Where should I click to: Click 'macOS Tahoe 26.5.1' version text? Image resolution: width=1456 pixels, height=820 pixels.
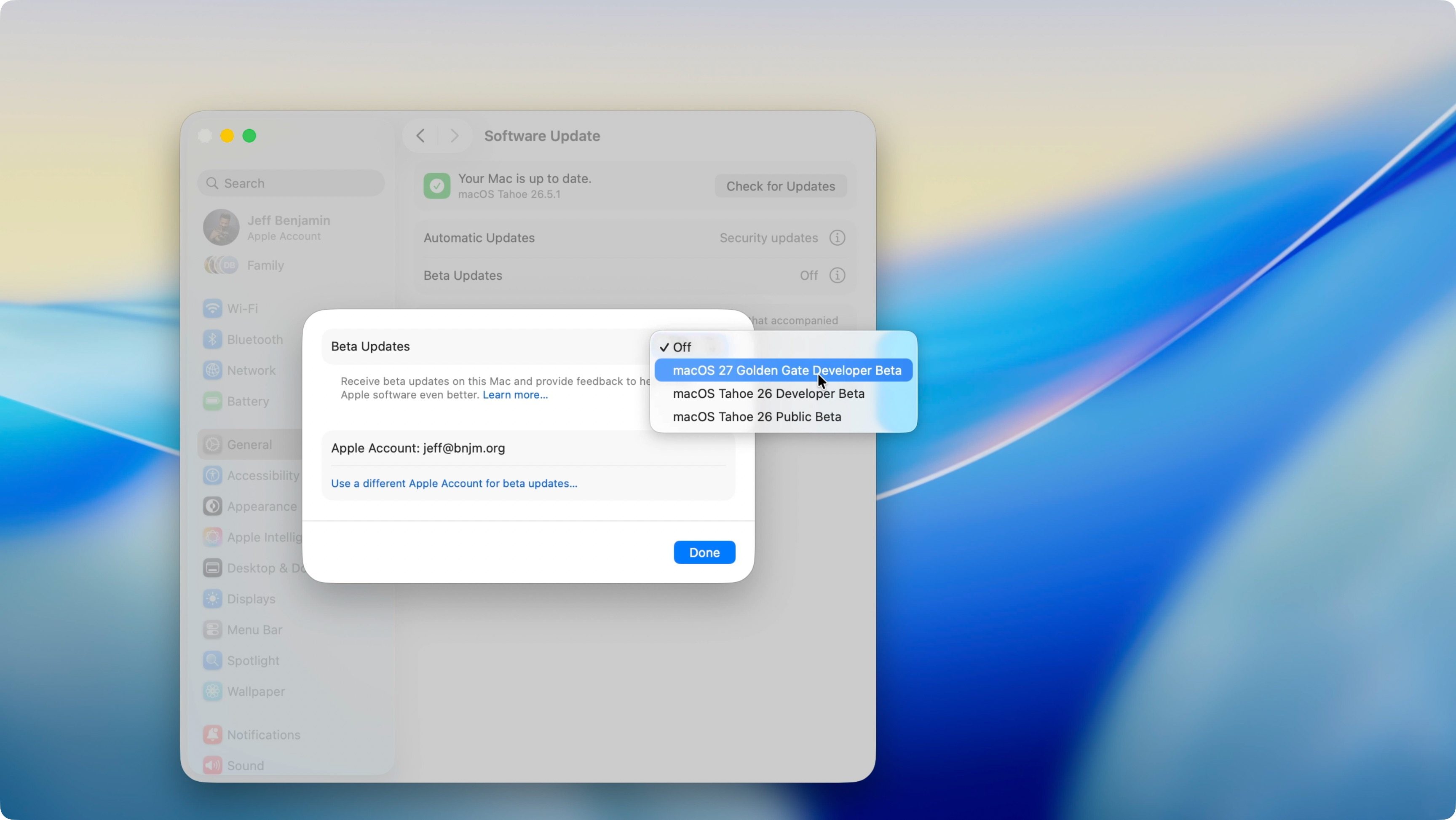[x=509, y=195]
